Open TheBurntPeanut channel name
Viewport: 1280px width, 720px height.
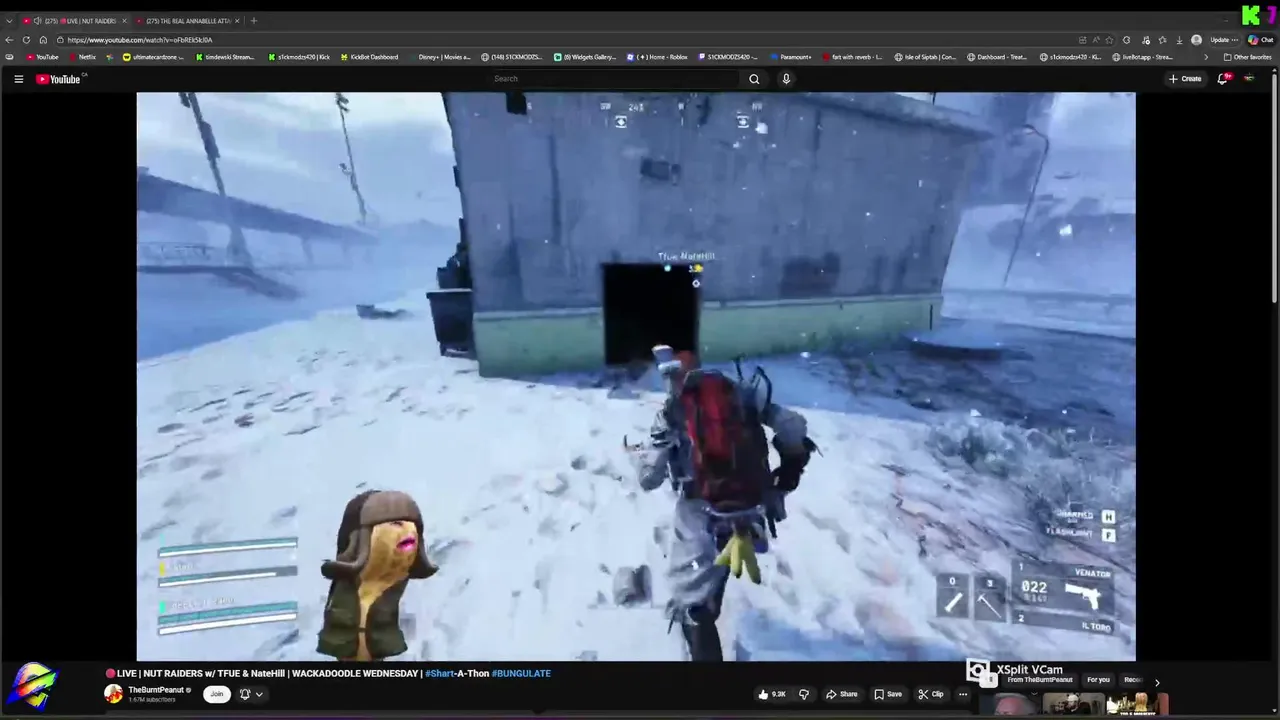pyautogui.click(x=155, y=690)
